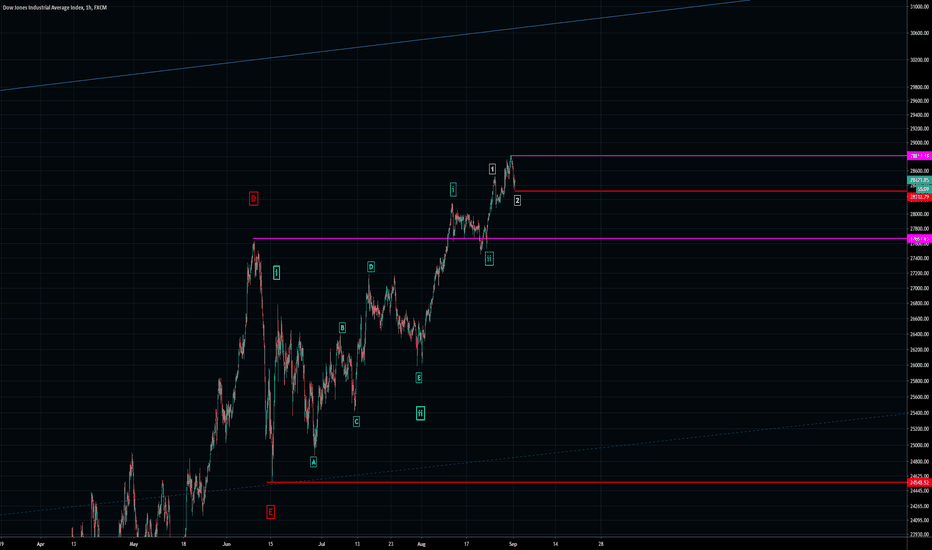932x550 pixels.
Task: Click the long red support line at the bottom
Action: (587, 482)
